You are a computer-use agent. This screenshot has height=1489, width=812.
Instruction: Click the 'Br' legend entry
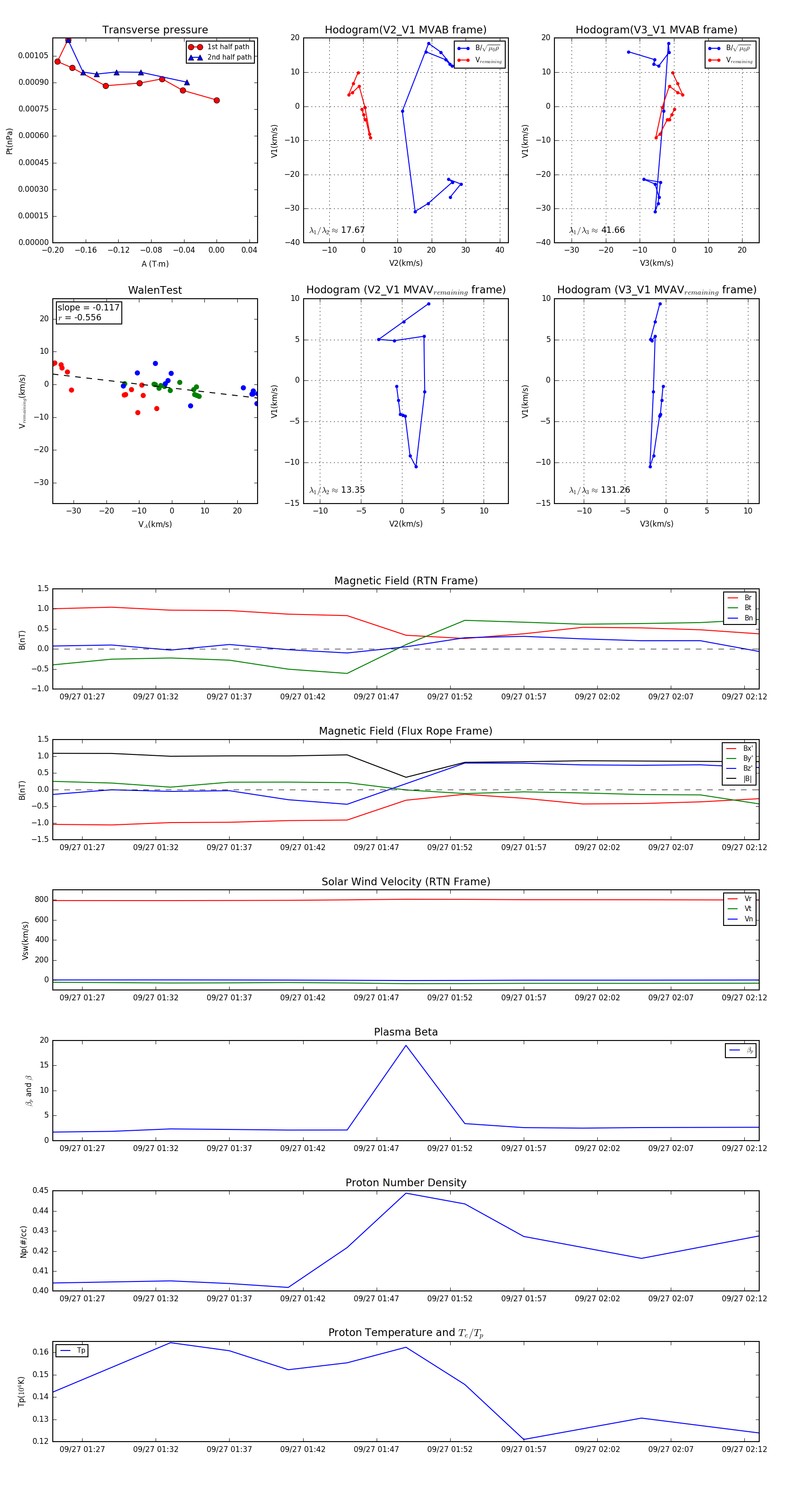pos(740,598)
